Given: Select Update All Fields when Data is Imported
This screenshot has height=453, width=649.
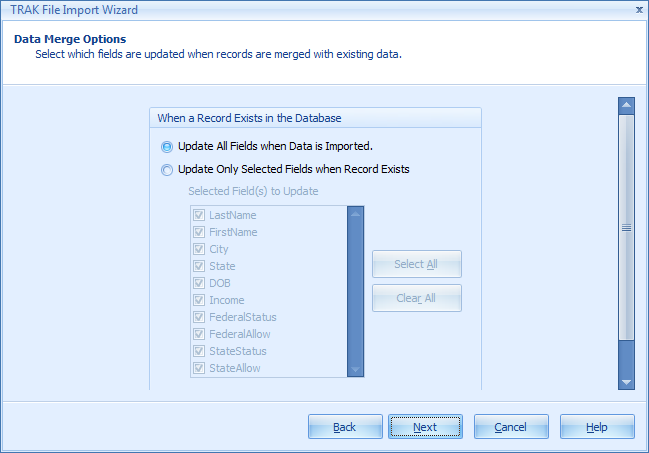Looking at the screenshot, I should point(167,146).
